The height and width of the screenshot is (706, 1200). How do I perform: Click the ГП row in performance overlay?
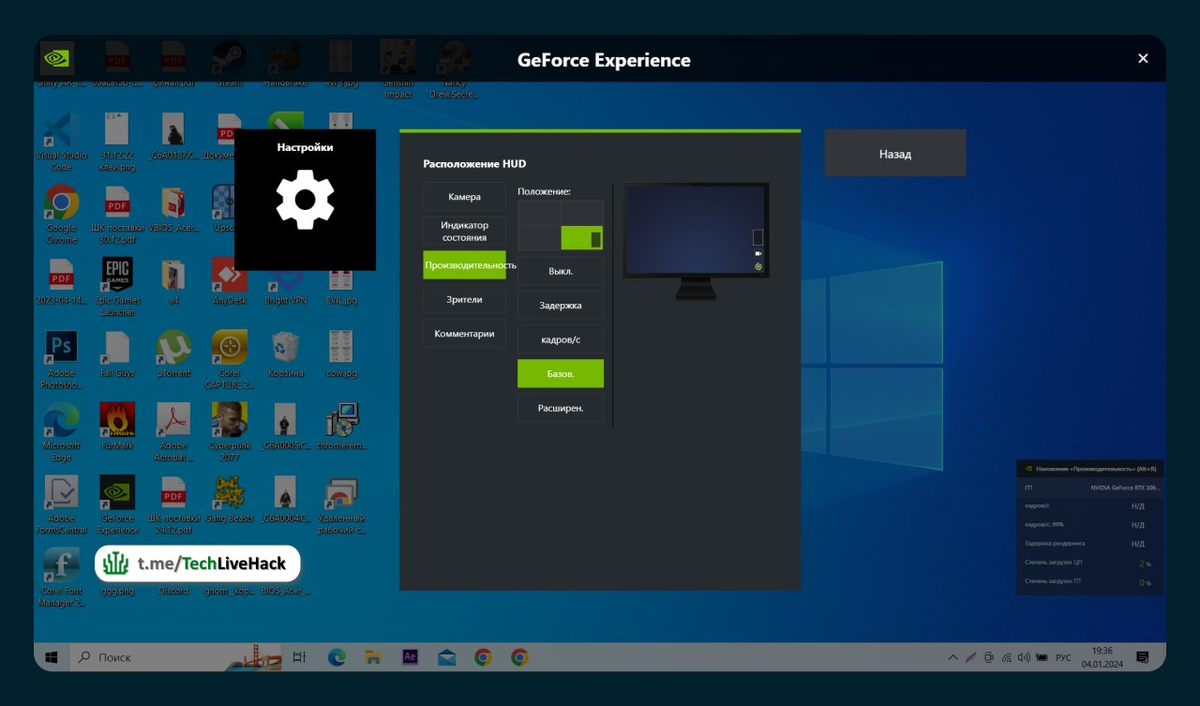tap(1089, 488)
